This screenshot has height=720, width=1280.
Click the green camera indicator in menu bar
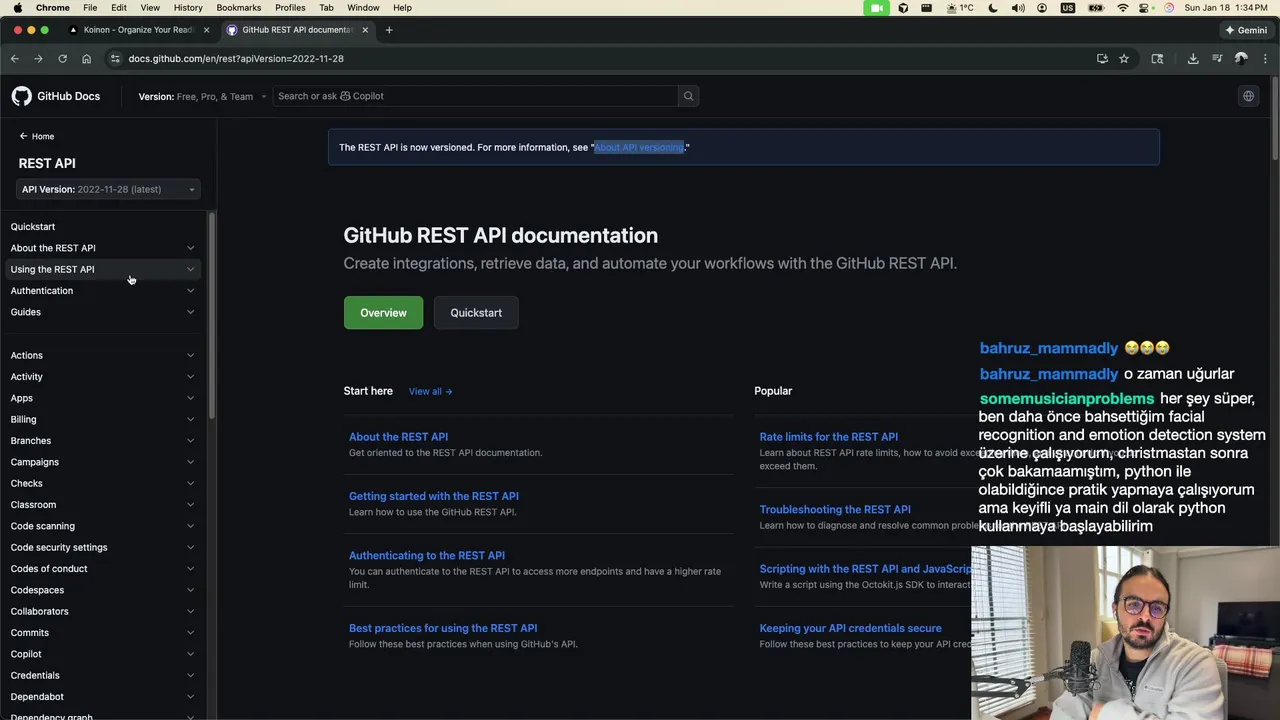coord(877,8)
